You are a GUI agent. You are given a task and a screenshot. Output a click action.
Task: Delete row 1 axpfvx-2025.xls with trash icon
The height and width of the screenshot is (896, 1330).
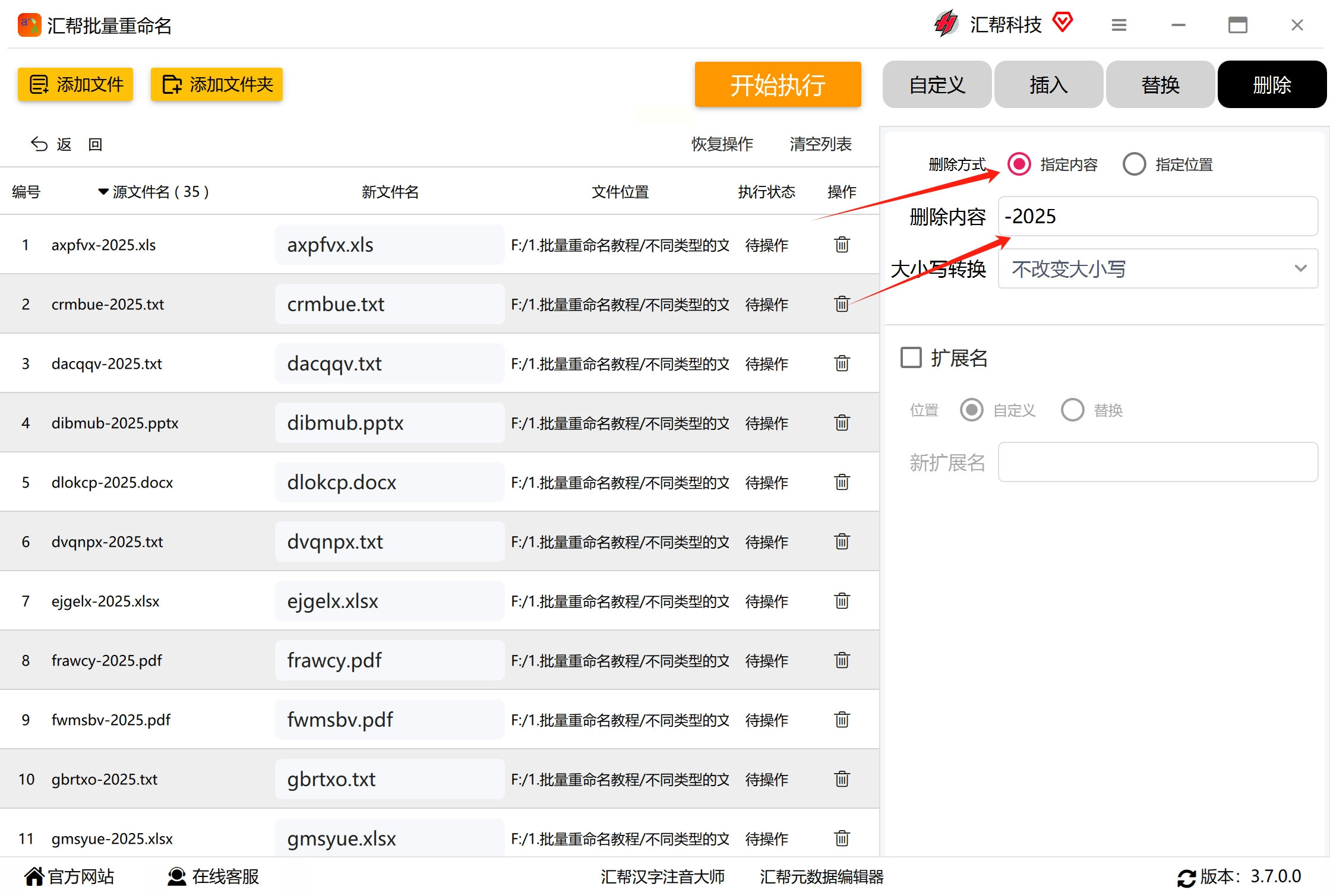842,245
